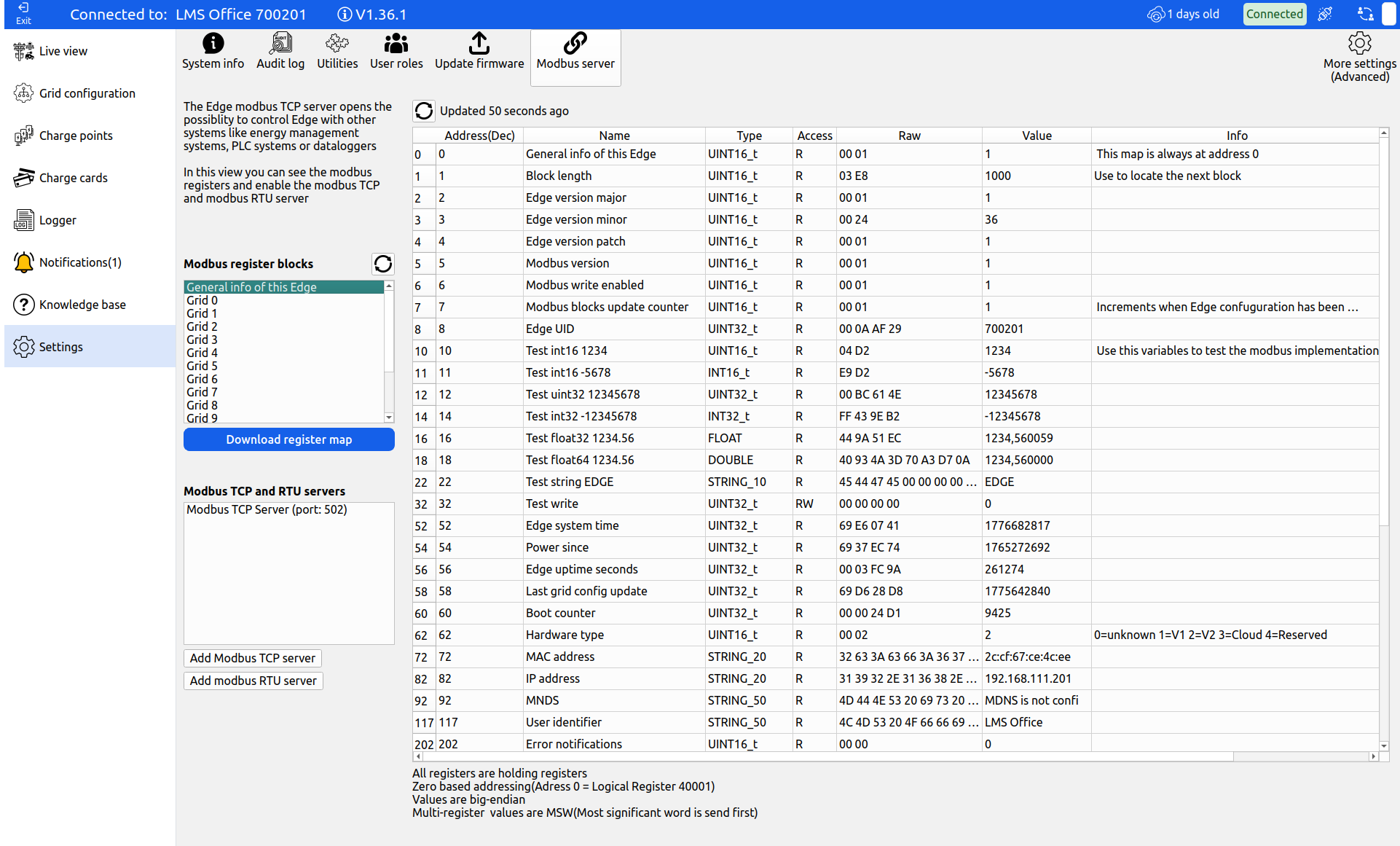Open Update firmware tab
This screenshot has height=846, width=1400.
479,52
